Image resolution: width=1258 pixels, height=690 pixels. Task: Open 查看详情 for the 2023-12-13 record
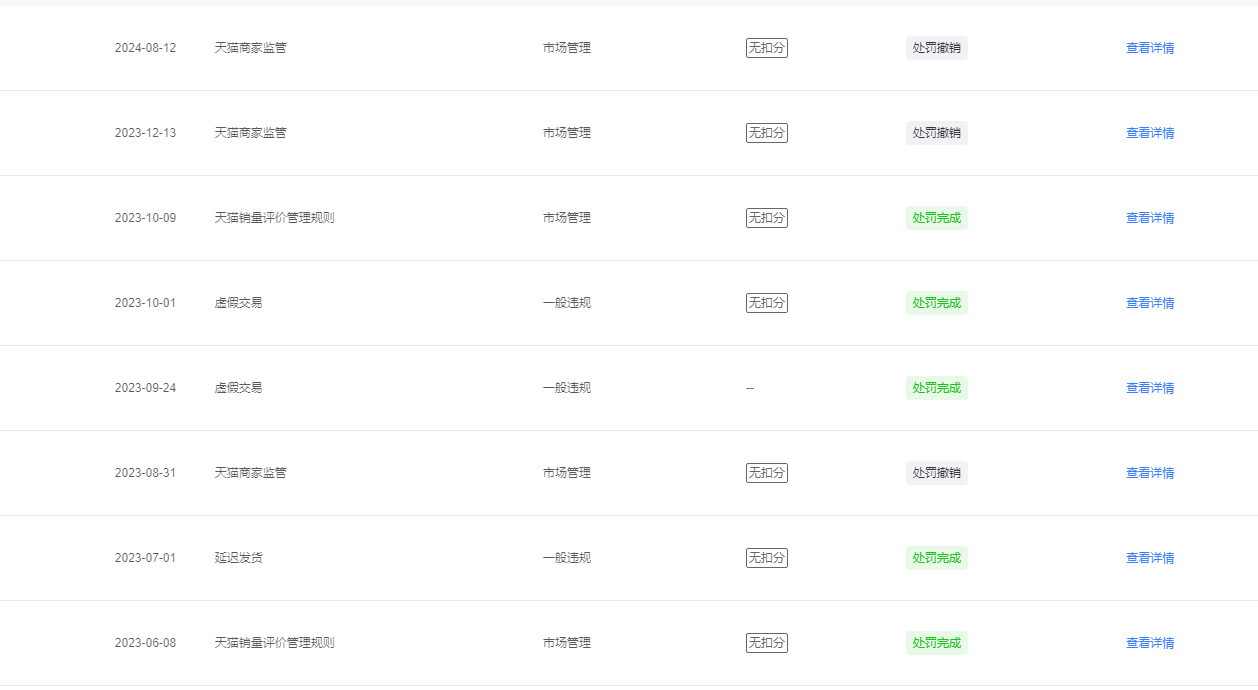tap(1150, 133)
